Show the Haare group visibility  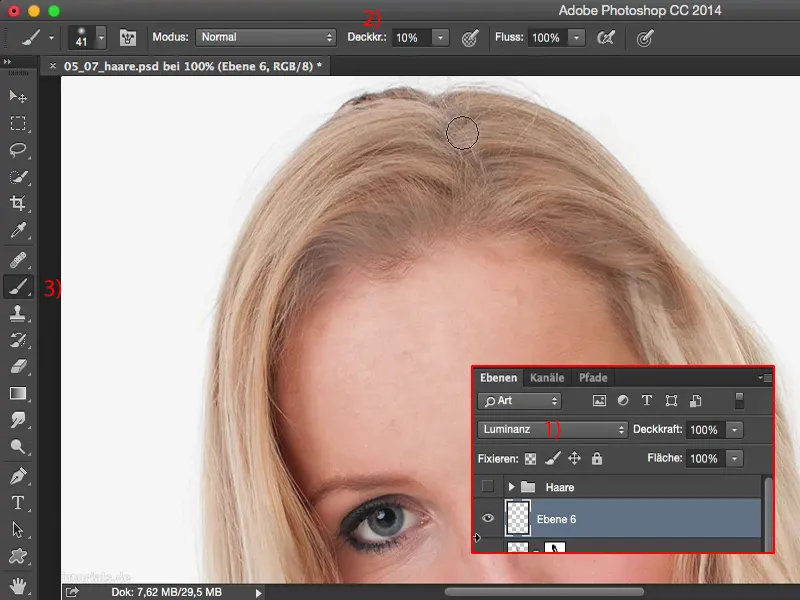488,486
